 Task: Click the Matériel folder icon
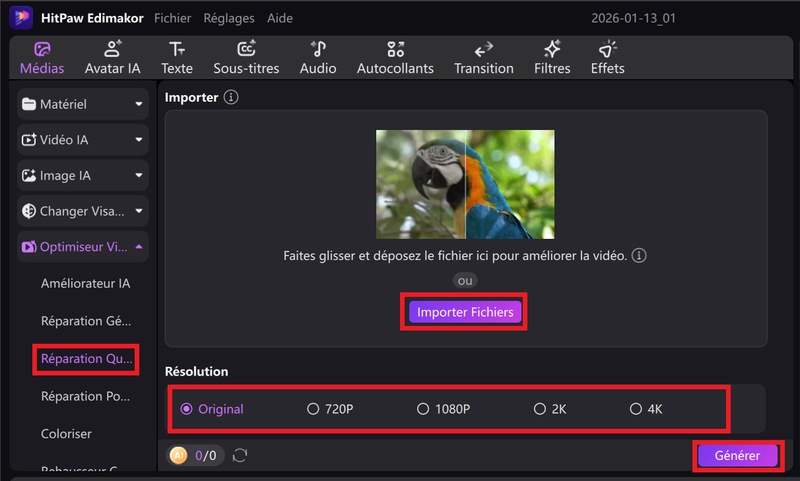(29, 104)
